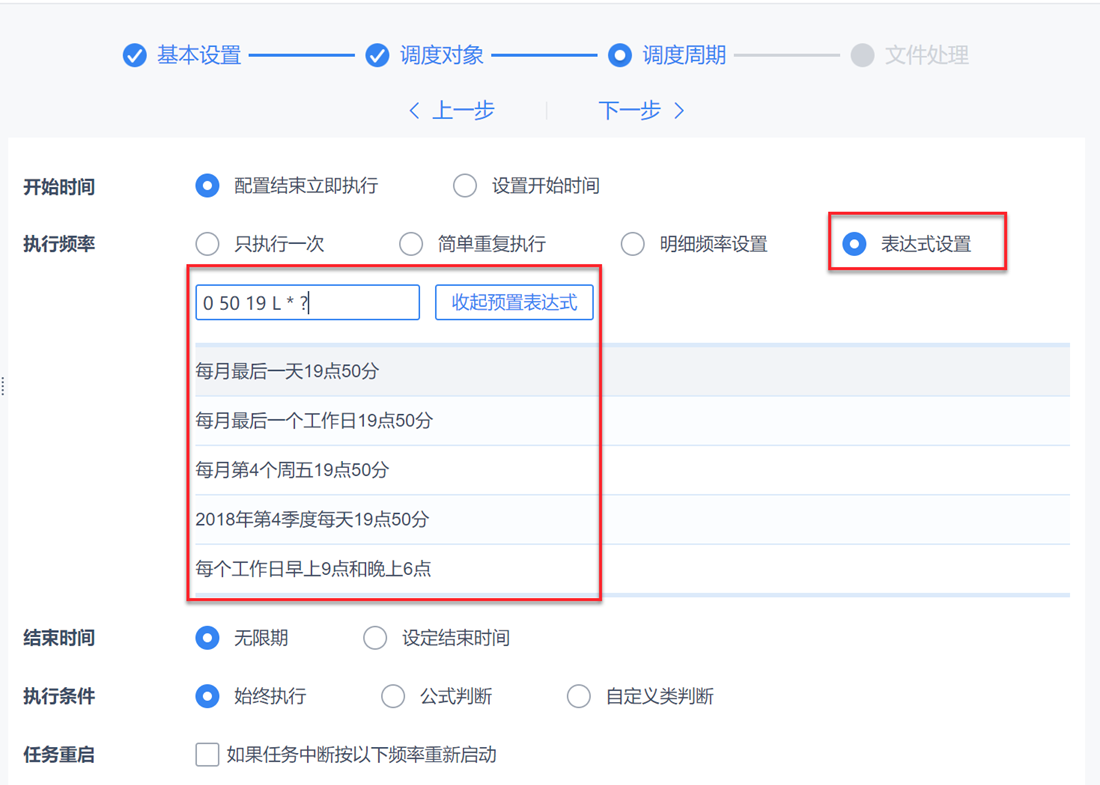Viewport: 1100px width, 785px height.
Task: Choose 只执行一次 frequency option
Action: coord(208,244)
